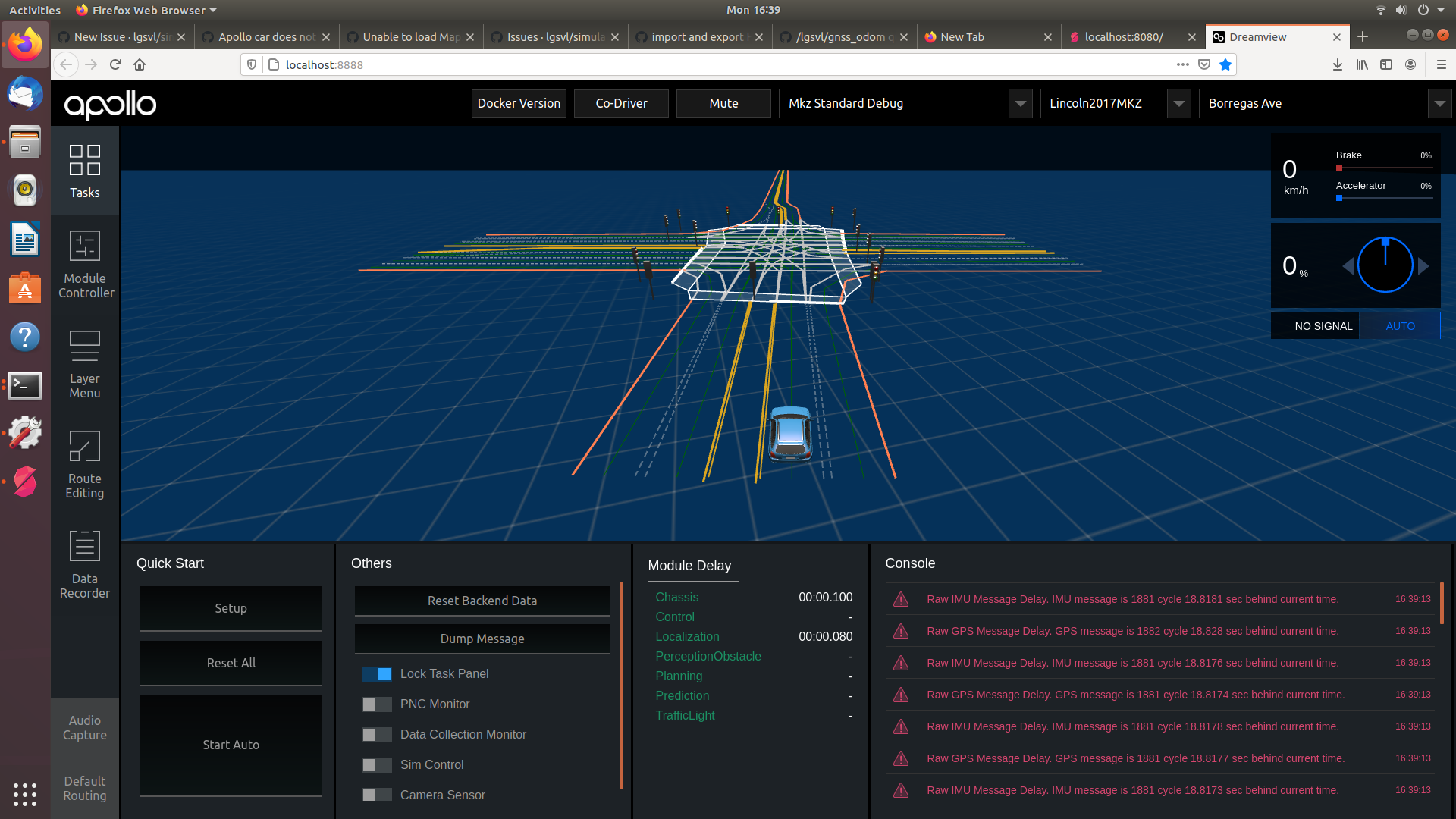
Task: Click the Apollo logo
Action: (110, 104)
